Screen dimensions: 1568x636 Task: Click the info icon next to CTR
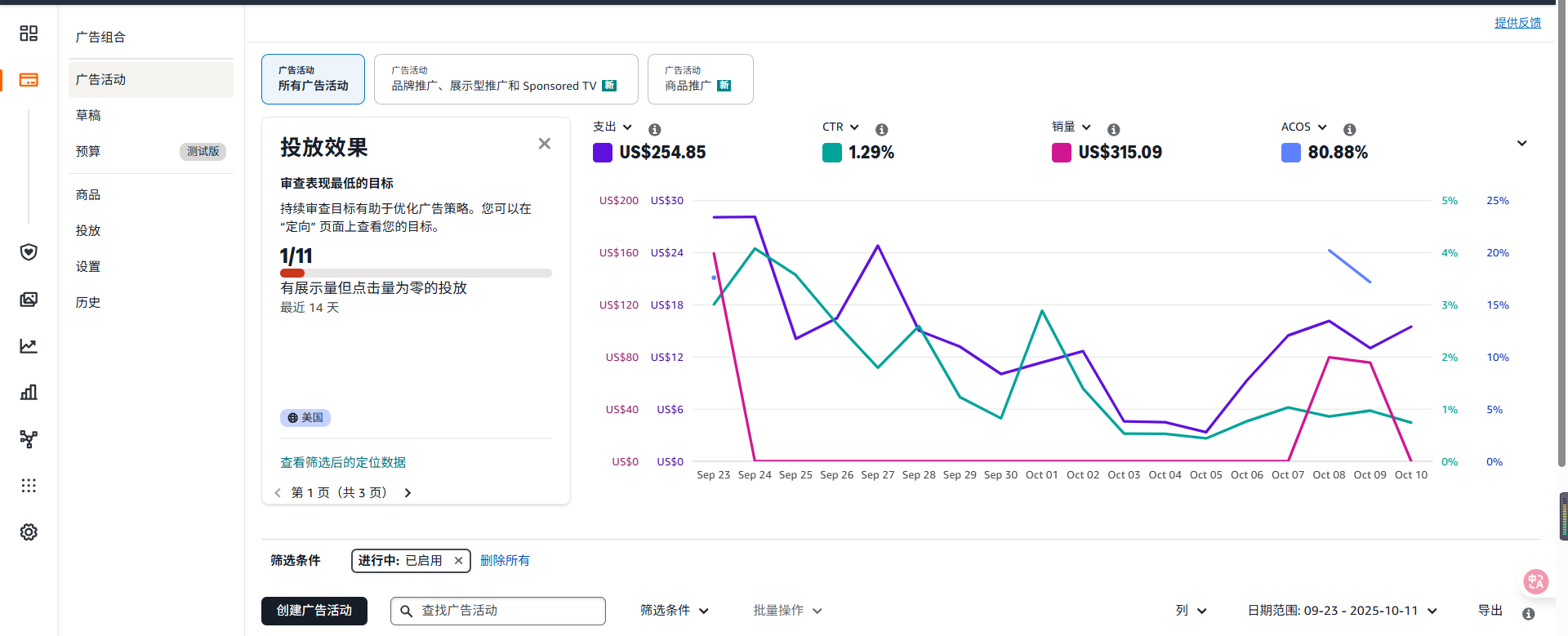tap(881, 130)
